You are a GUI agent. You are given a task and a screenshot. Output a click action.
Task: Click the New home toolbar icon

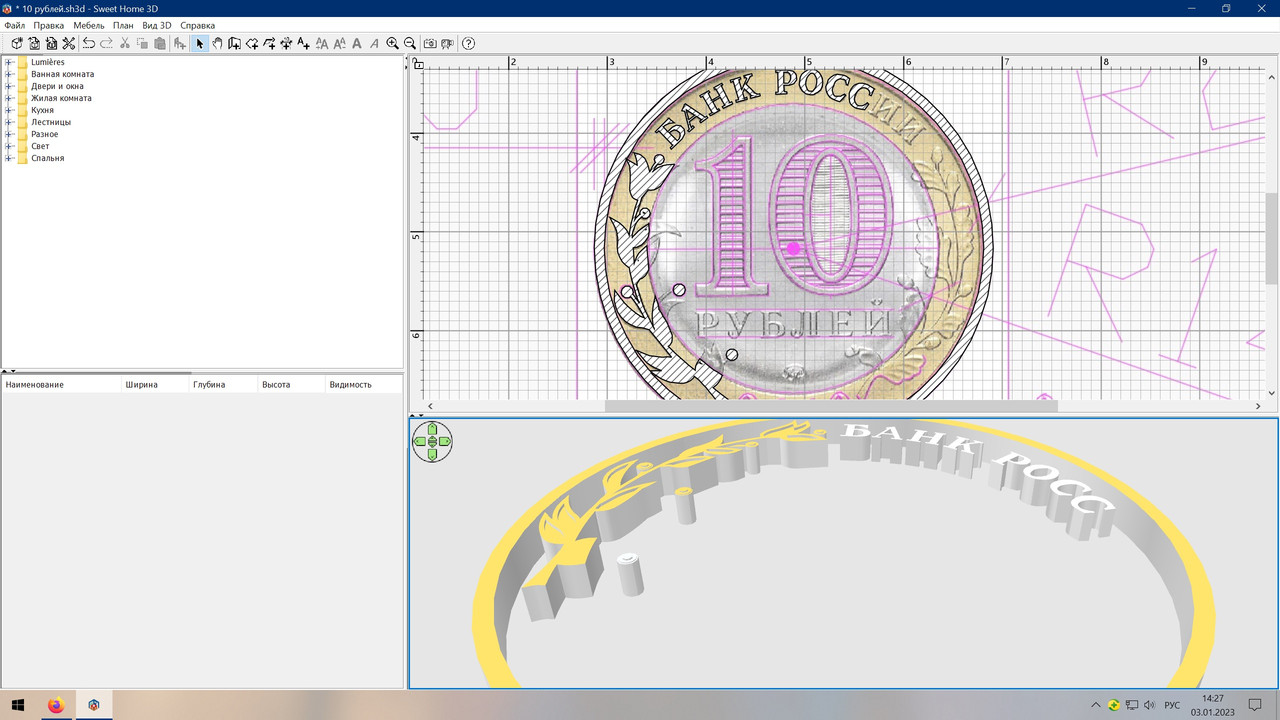coord(17,43)
